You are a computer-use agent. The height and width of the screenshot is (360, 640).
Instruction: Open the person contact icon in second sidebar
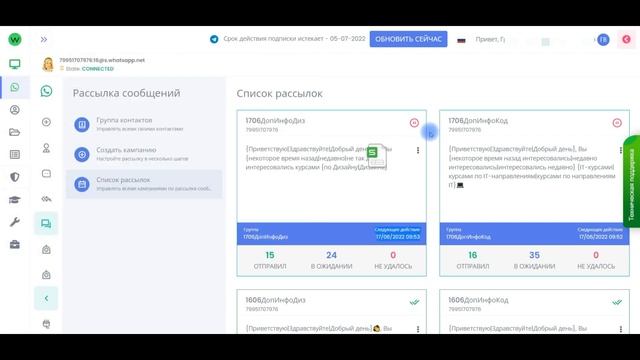pyautogui.click(x=46, y=148)
